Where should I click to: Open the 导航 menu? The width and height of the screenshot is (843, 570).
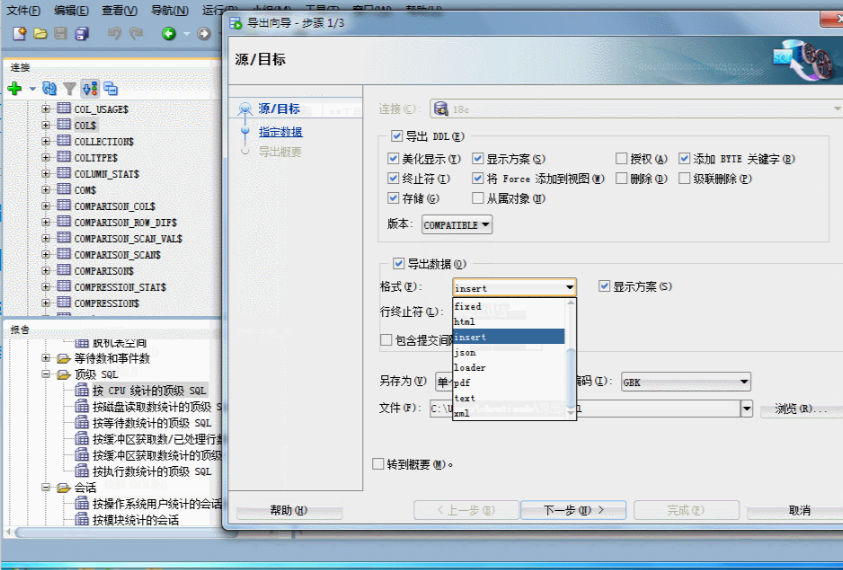point(169,10)
